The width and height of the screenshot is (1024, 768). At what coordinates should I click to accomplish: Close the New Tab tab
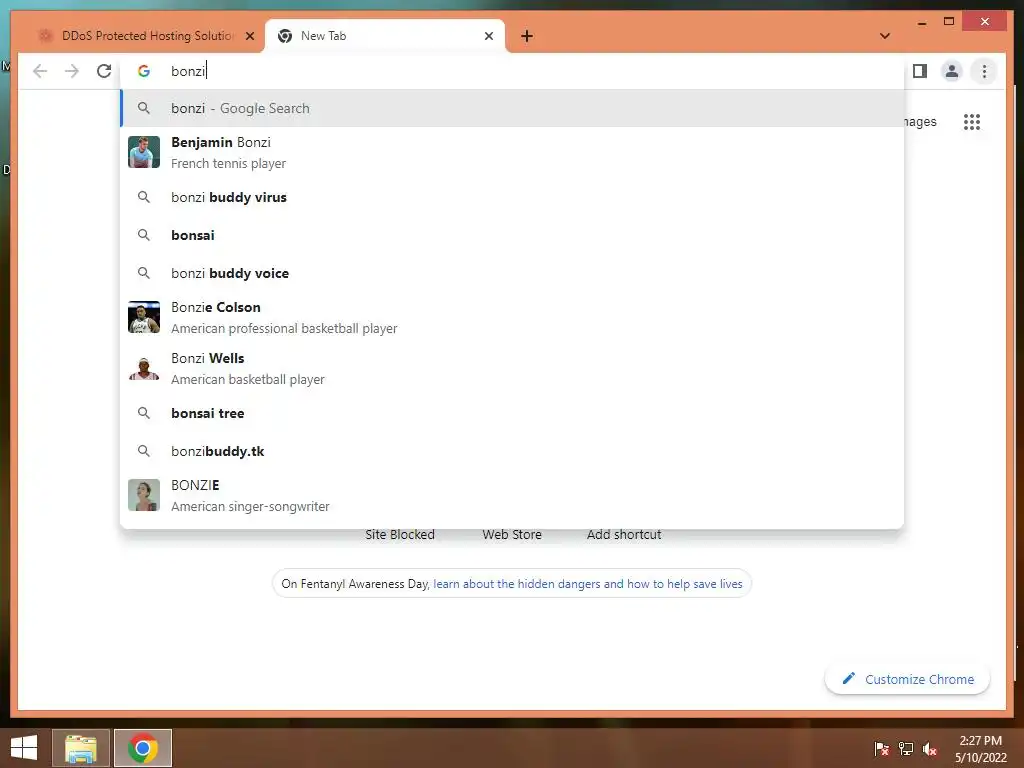click(x=488, y=36)
